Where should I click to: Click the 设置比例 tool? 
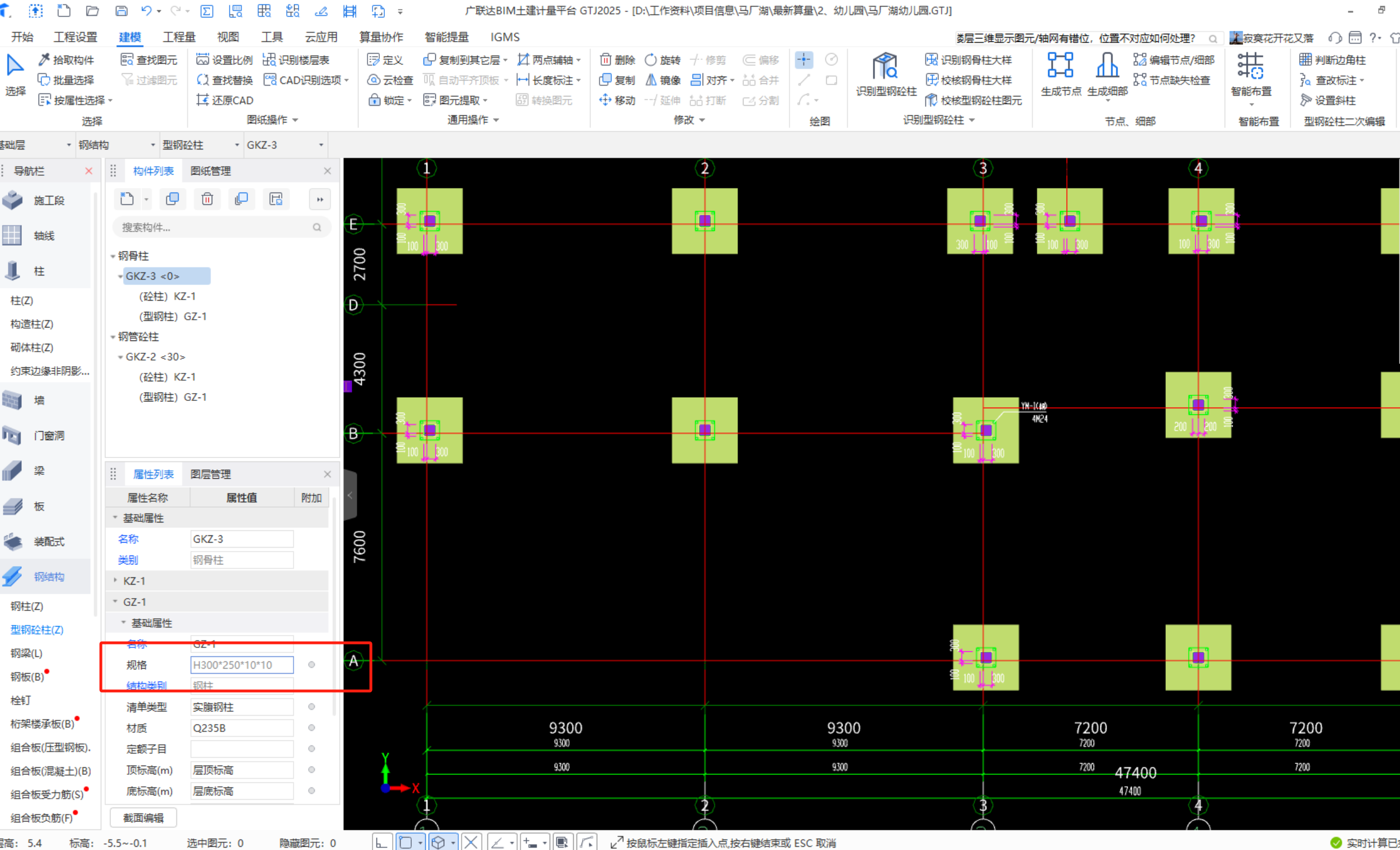[x=225, y=60]
